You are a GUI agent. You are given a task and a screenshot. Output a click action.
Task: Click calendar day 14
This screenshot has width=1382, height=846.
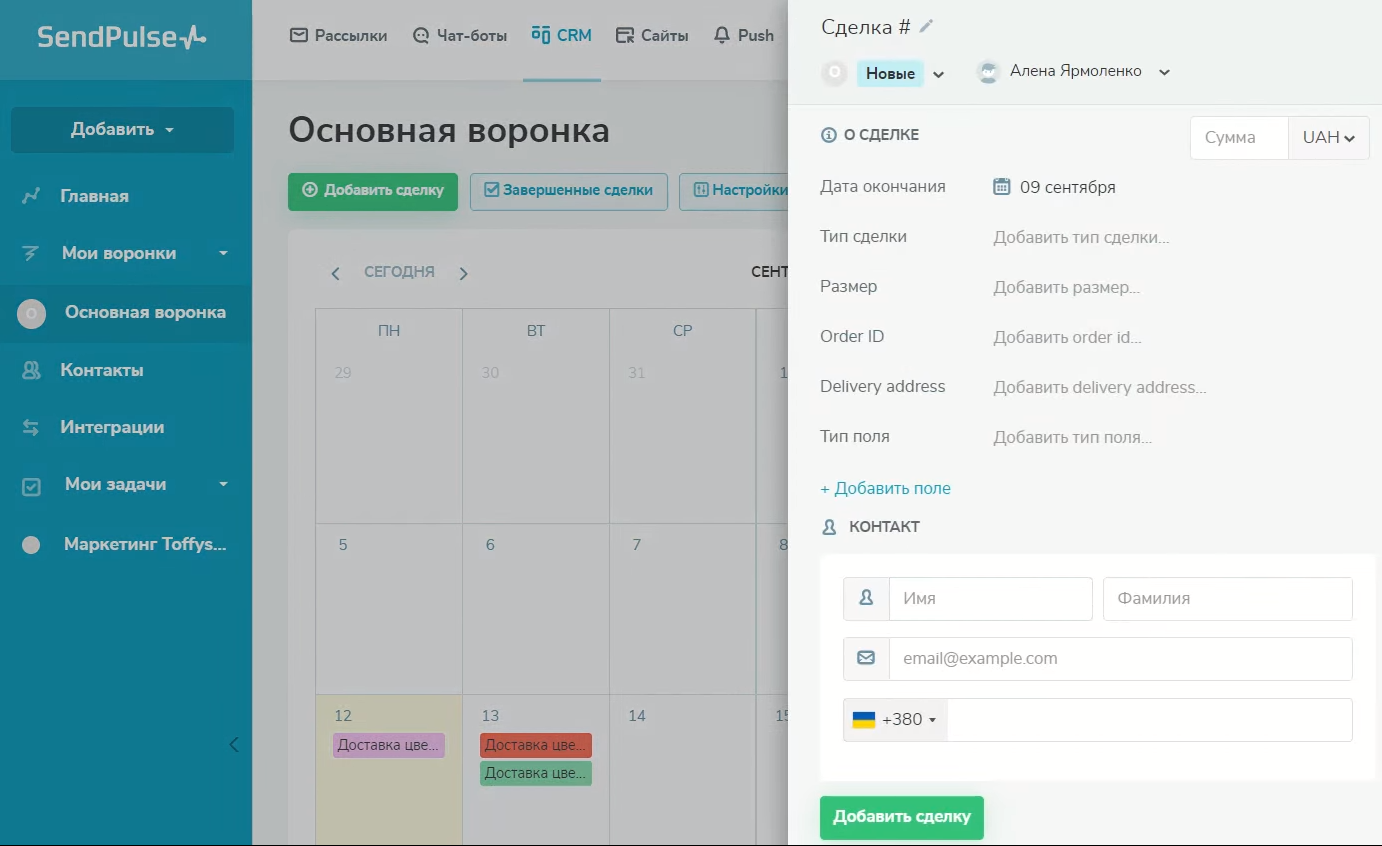click(683, 770)
